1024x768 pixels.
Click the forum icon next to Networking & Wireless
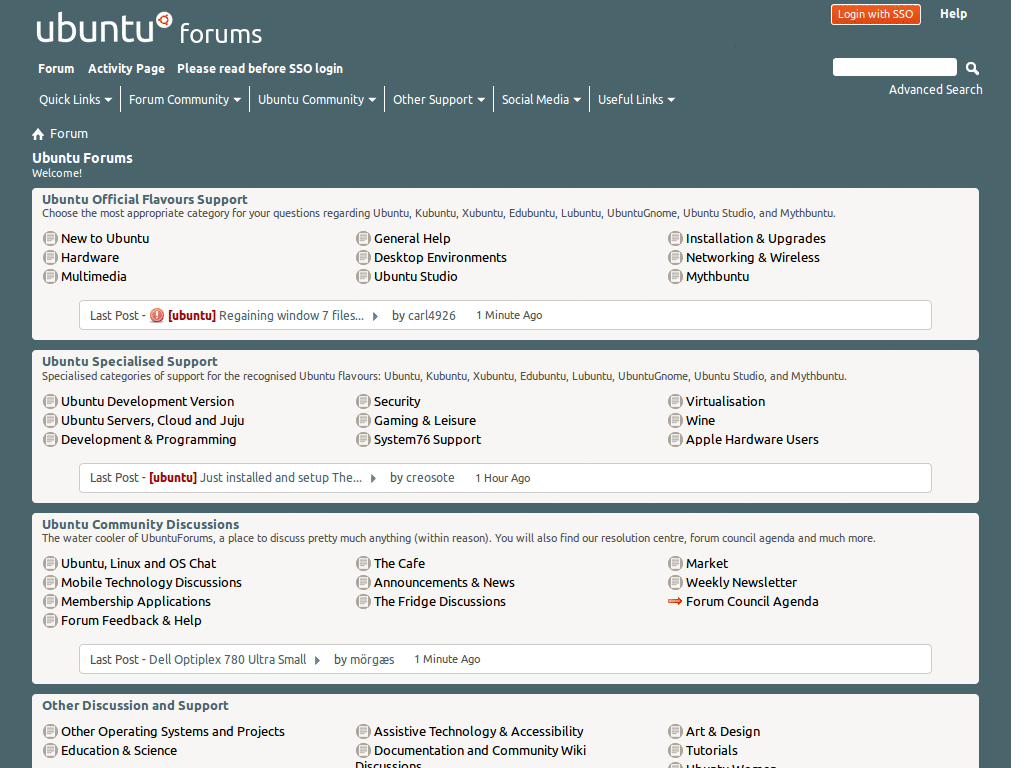click(675, 257)
